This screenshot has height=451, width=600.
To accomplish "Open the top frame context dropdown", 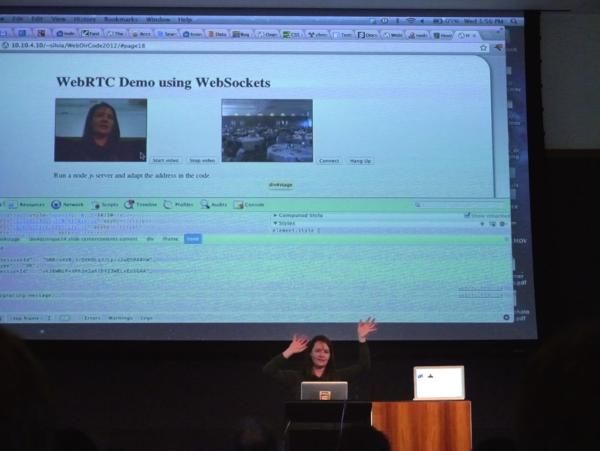I will point(30,318).
